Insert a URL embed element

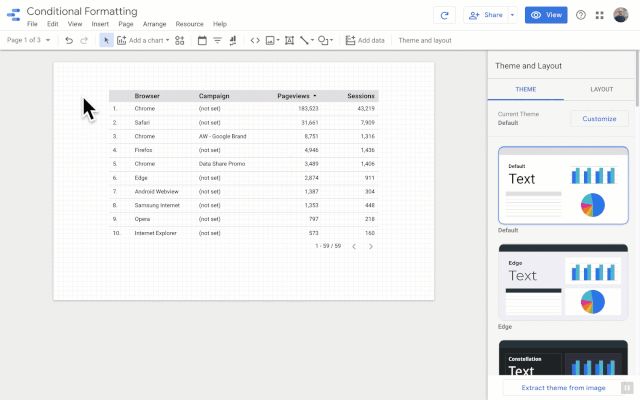click(255, 40)
